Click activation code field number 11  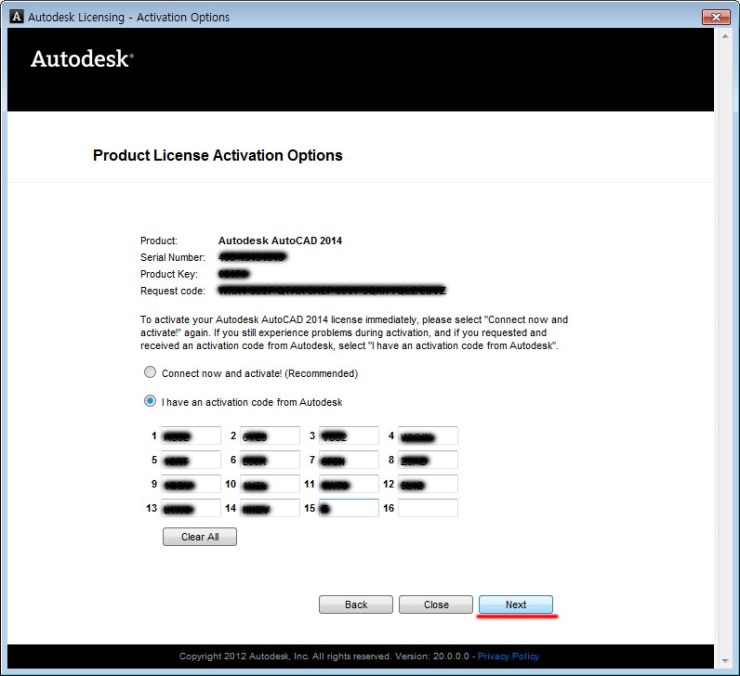click(x=349, y=484)
